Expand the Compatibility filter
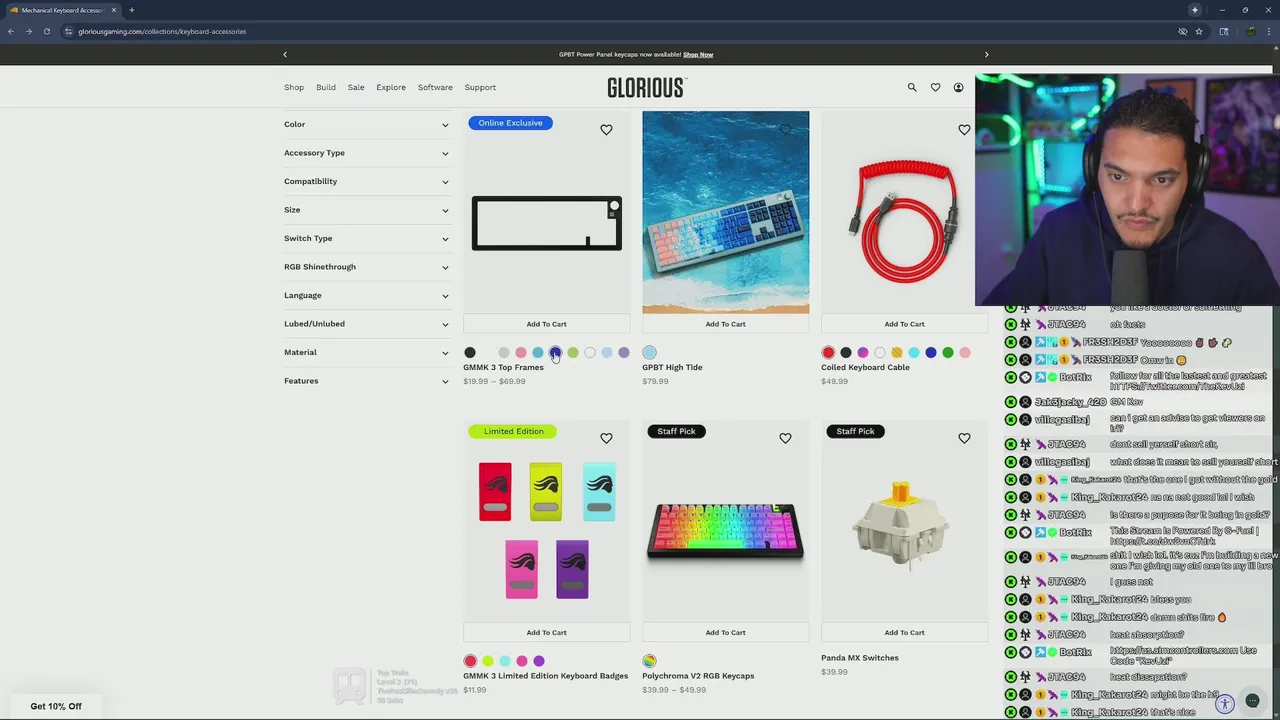 coord(366,181)
